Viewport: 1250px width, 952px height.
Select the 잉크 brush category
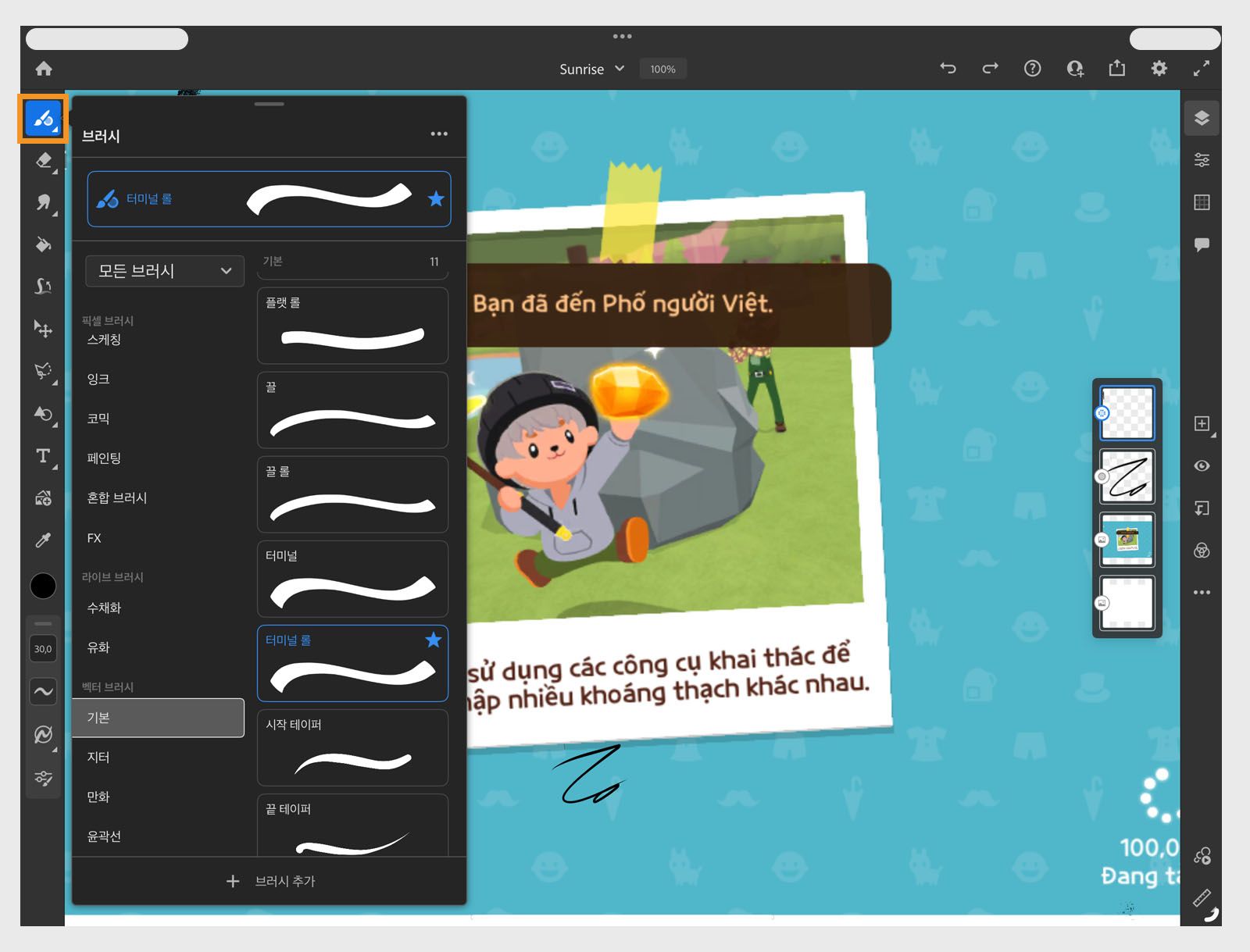[158, 379]
